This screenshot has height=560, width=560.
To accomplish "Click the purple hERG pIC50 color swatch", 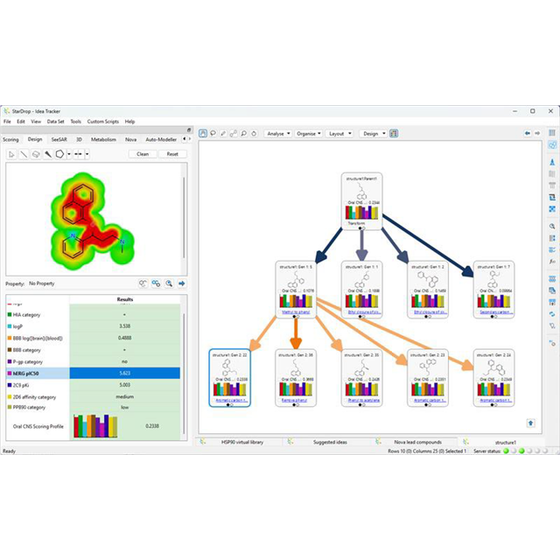I will pyautogui.click(x=10, y=373).
